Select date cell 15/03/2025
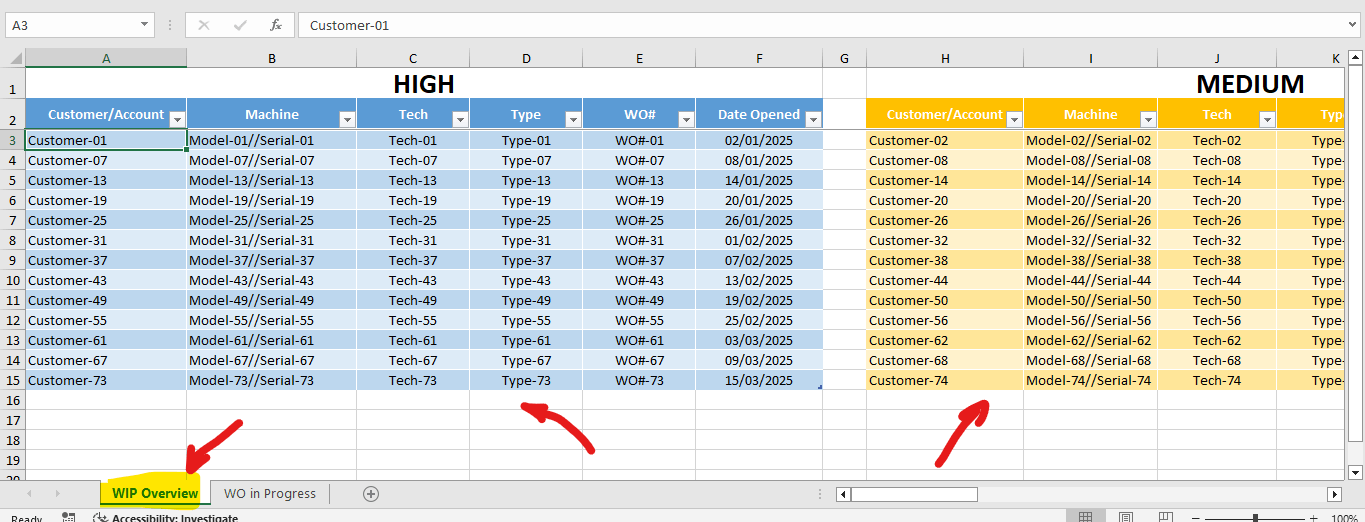1365x522 pixels. [x=759, y=380]
